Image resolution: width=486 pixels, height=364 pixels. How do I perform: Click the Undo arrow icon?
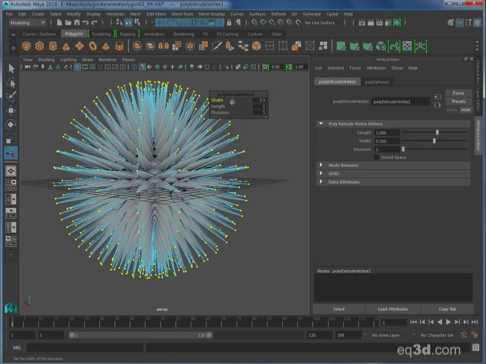point(86,23)
